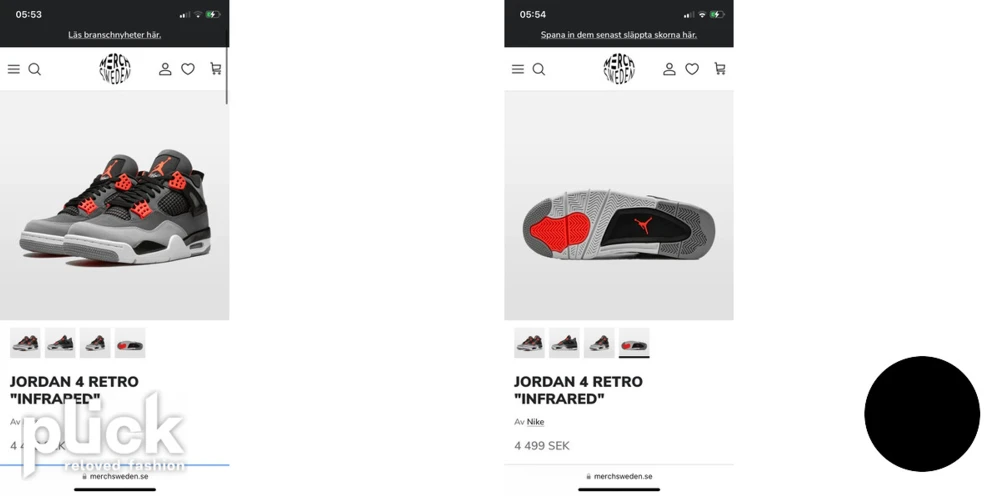
Task: Open hamburger menu on right phone screen
Action: point(518,69)
